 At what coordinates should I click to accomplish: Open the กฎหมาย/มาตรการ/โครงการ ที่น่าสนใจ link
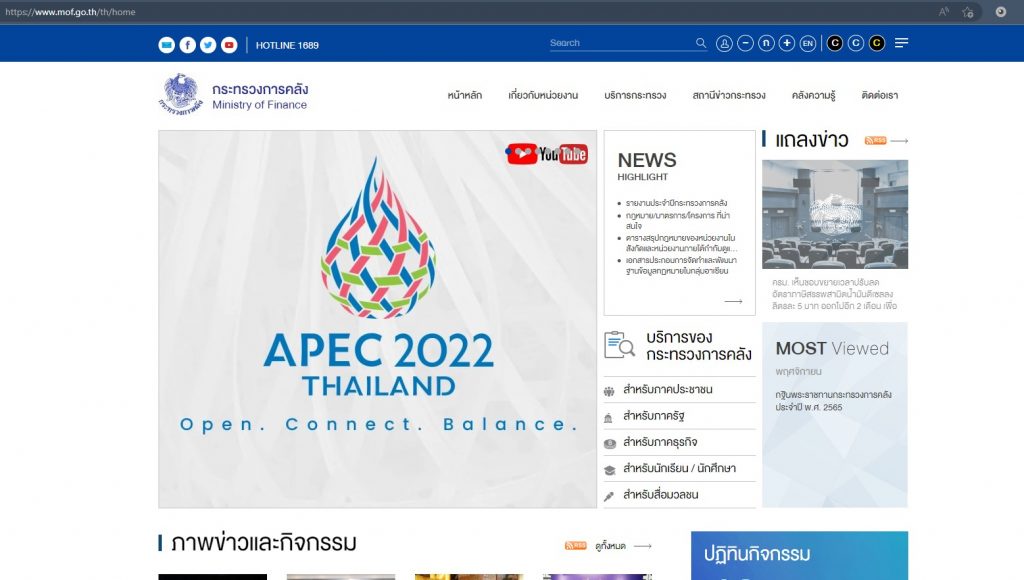677,220
